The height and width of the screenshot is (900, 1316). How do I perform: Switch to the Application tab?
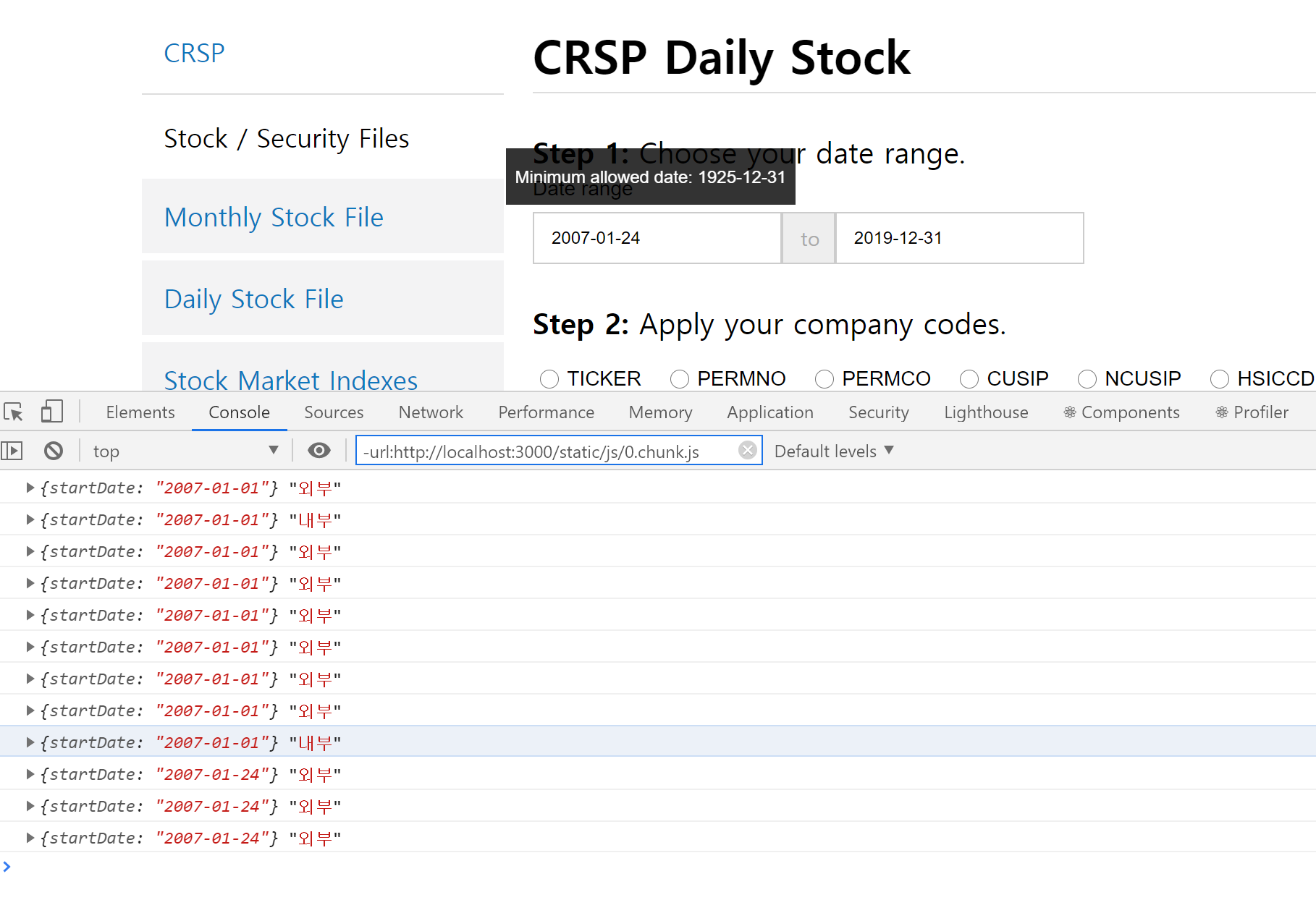pyautogui.click(x=770, y=412)
